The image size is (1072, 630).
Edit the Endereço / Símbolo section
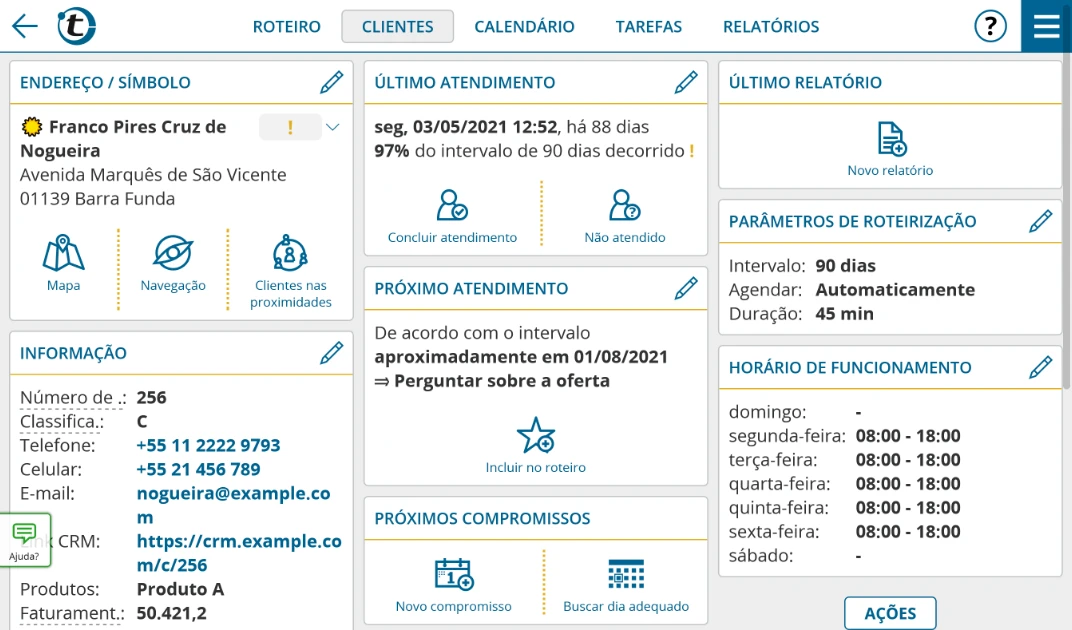tap(332, 83)
